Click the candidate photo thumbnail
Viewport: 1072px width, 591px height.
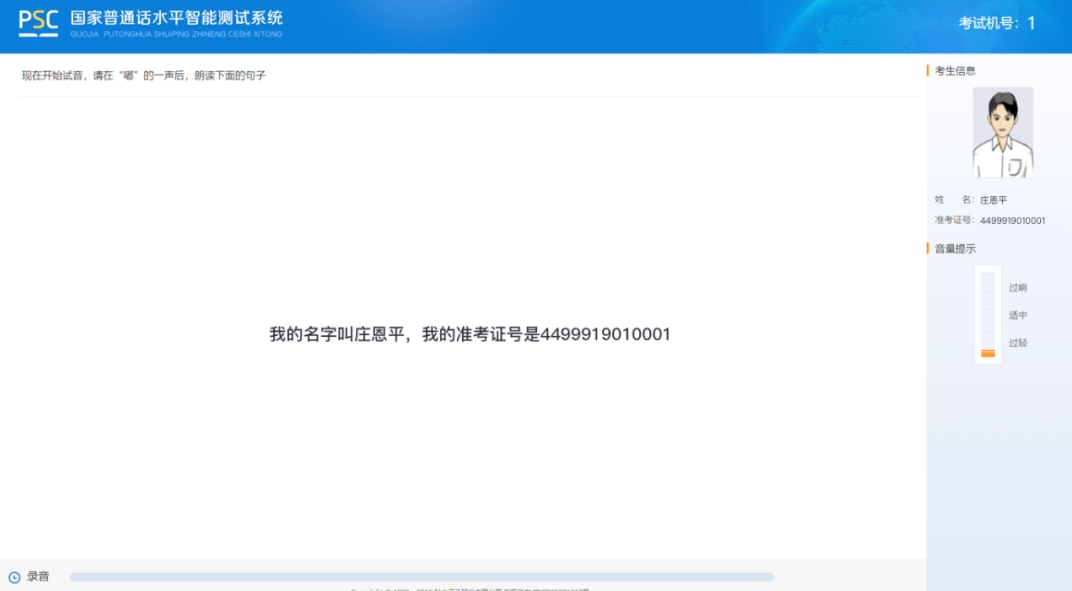[1002, 133]
